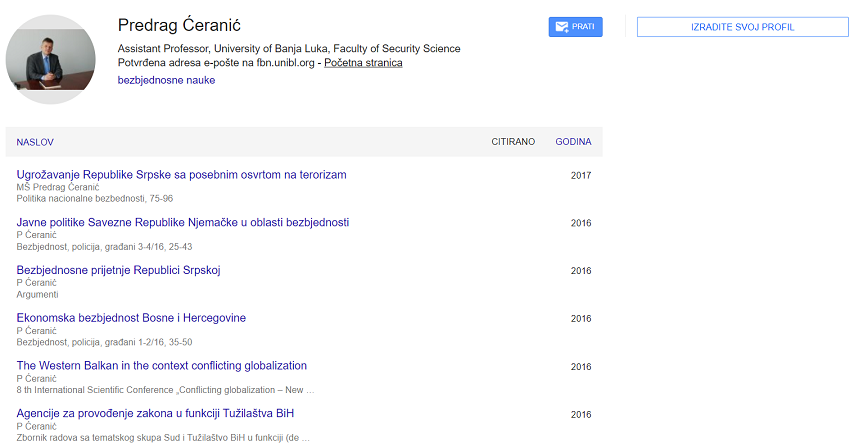This screenshot has width=850, height=443.
Task: Sort publications by GODINA column header
Action: pyautogui.click(x=573, y=142)
